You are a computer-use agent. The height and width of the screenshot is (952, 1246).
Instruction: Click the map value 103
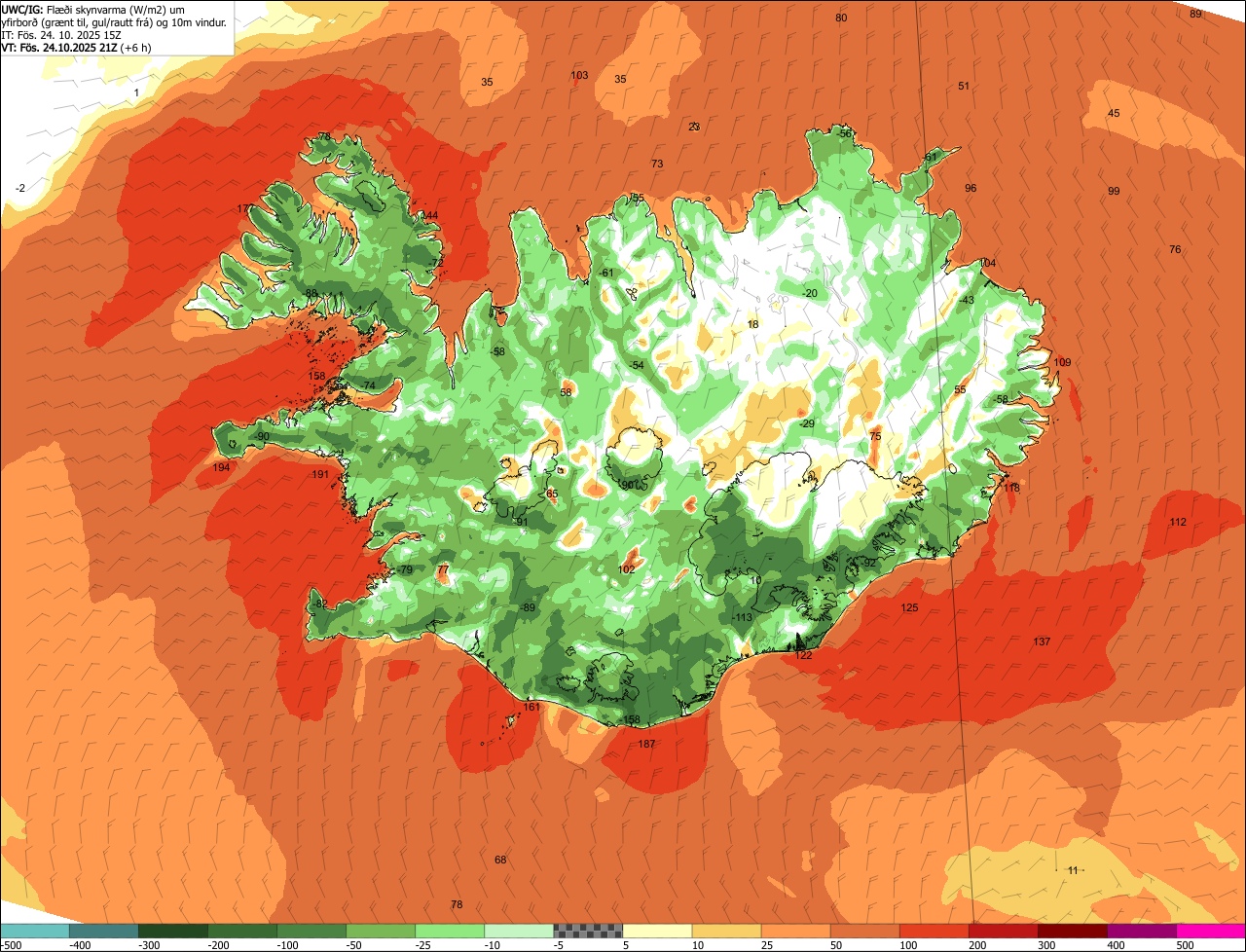[579, 76]
